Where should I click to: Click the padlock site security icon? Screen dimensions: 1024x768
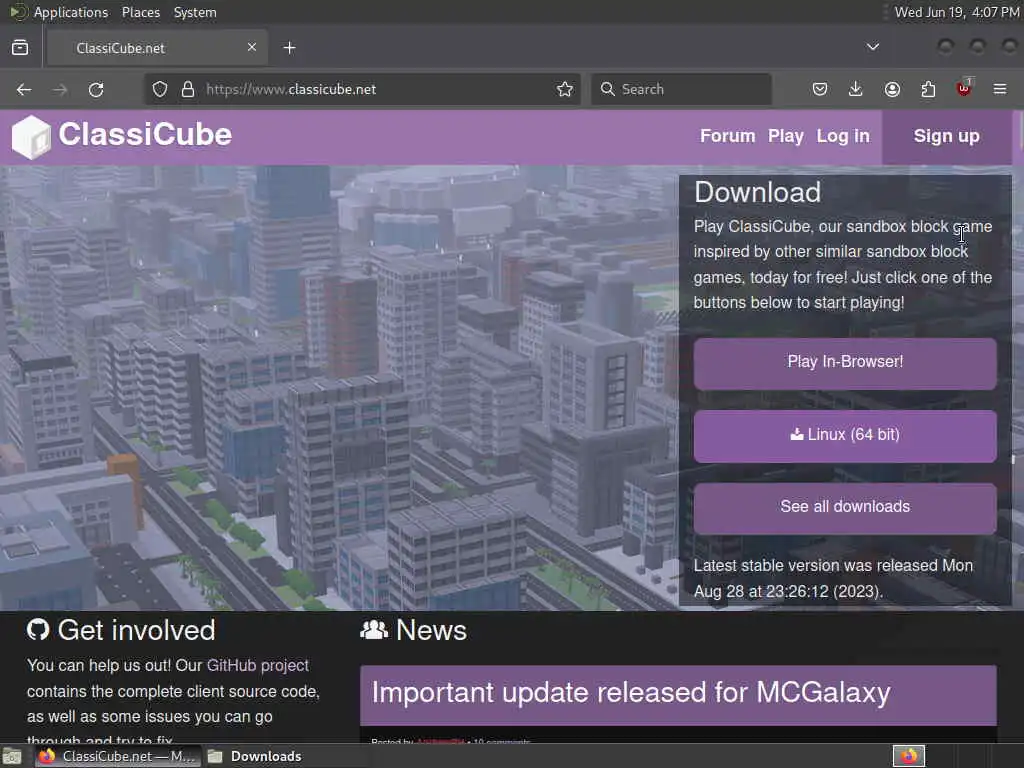[x=188, y=89]
